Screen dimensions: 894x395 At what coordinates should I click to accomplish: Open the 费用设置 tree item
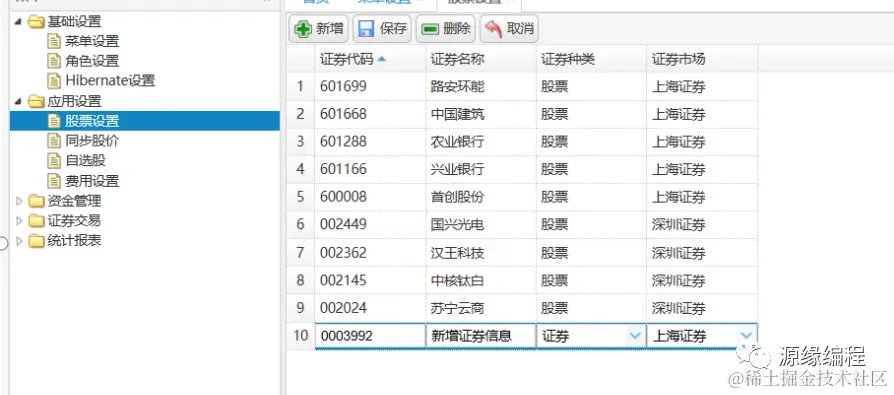point(92,181)
